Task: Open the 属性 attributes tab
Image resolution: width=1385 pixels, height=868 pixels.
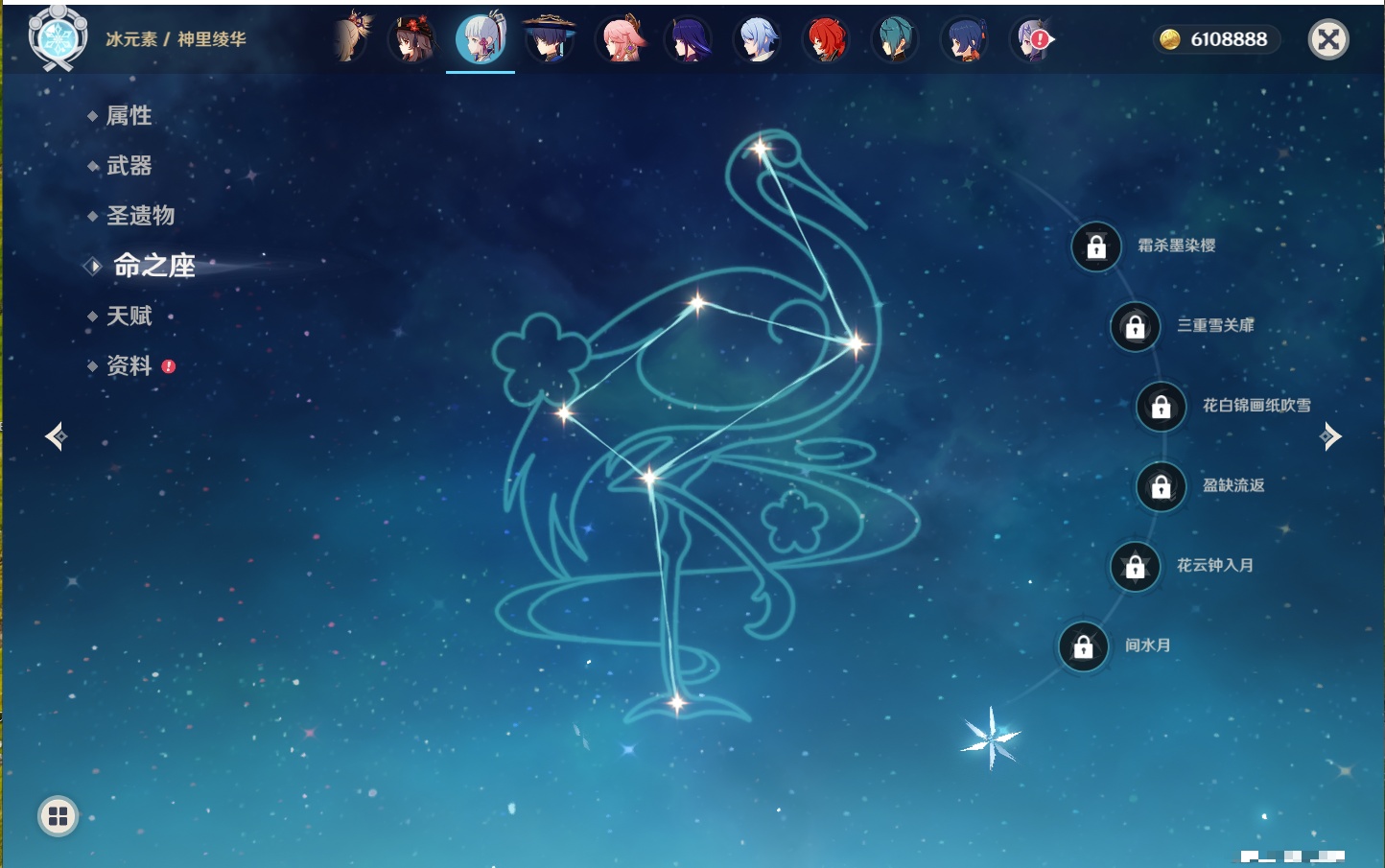Action: click(129, 116)
